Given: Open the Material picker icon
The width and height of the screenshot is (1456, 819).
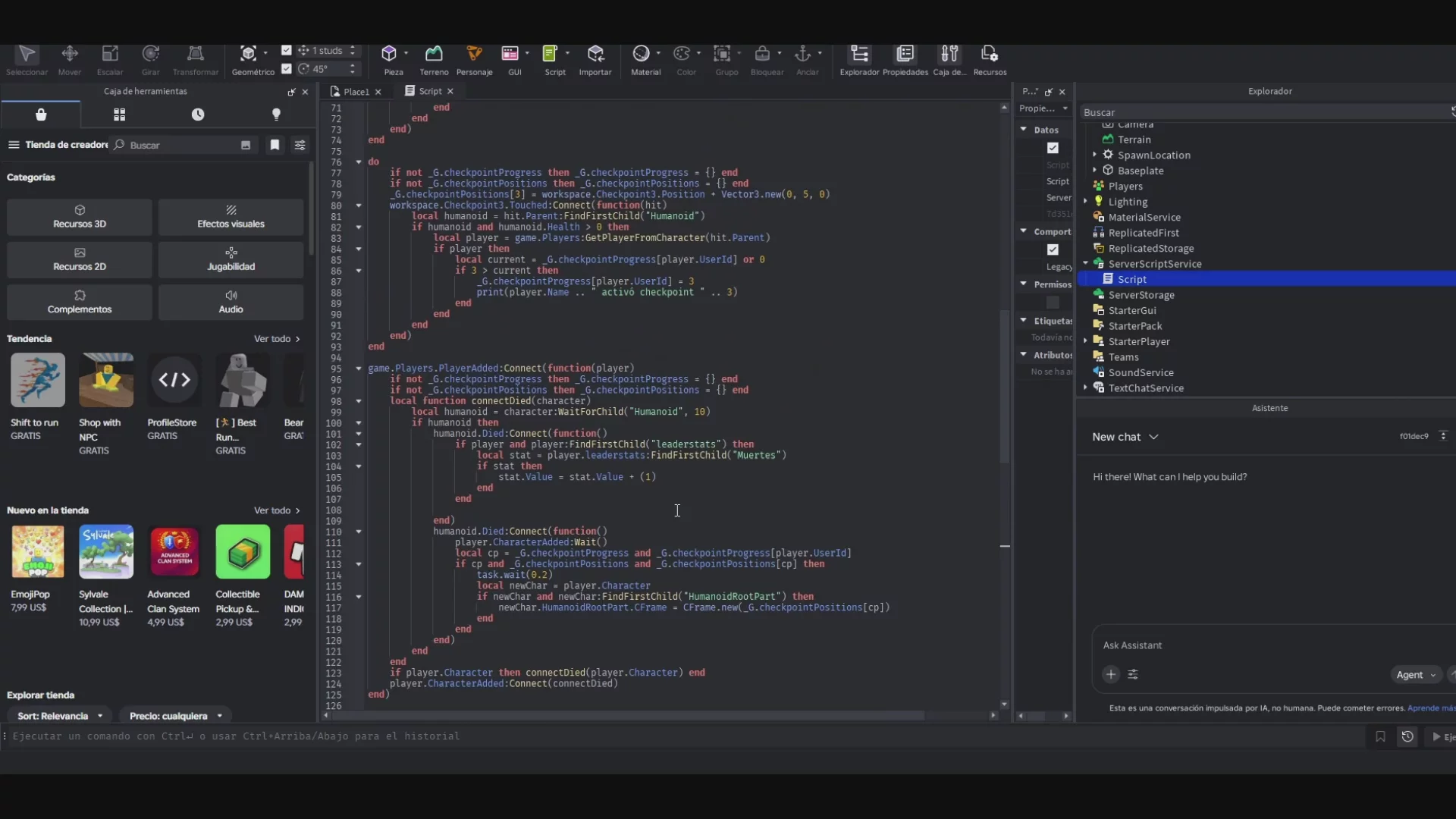Looking at the screenshot, I should coord(641,54).
